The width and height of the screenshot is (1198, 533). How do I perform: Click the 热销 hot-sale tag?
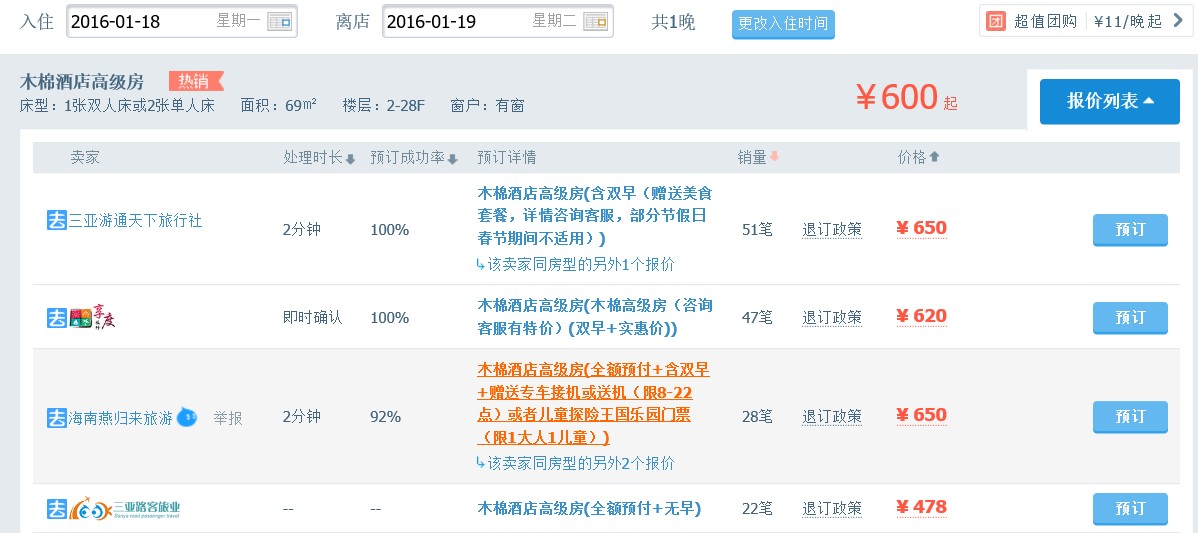pos(196,81)
